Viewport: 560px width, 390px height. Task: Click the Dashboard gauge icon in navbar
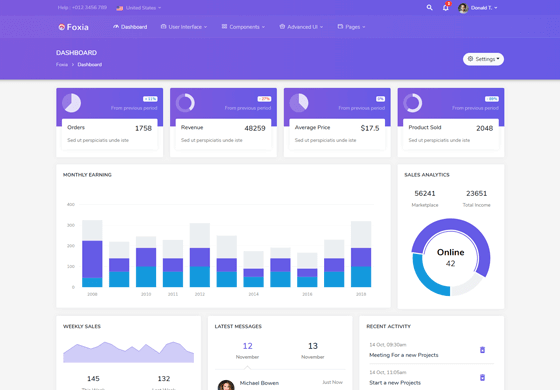pos(116,27)
